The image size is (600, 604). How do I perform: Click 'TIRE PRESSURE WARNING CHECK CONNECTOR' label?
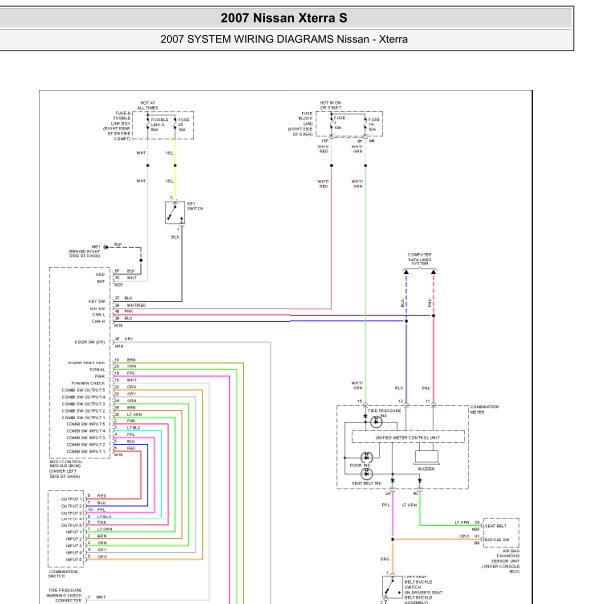tap(65, 595)
